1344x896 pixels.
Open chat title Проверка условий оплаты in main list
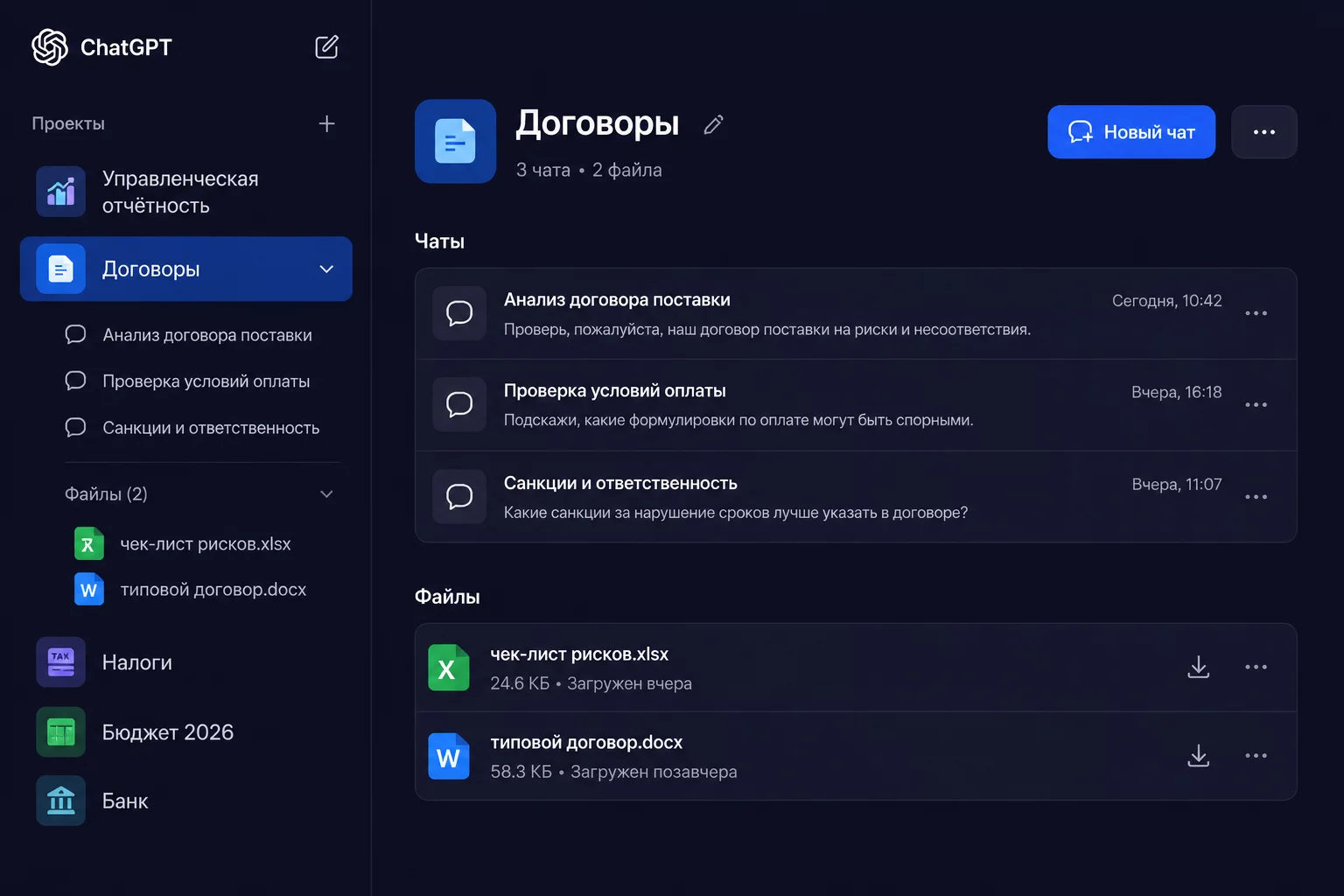[615, 391]
